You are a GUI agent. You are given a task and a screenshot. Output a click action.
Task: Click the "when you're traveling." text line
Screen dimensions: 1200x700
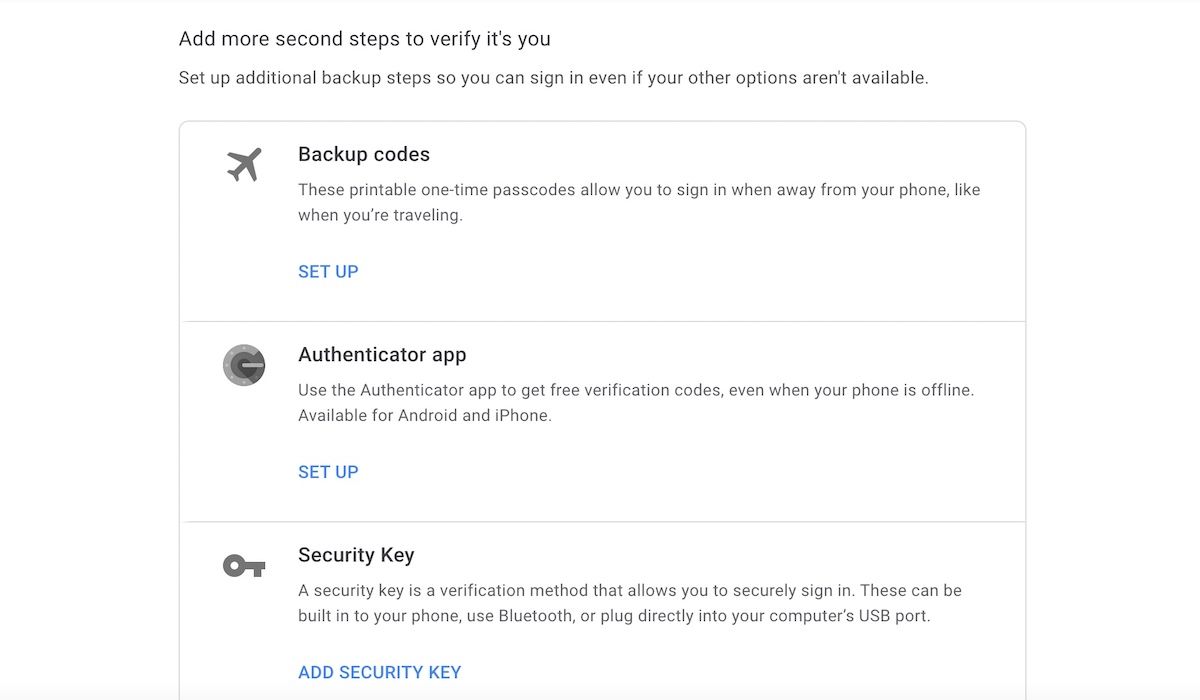point(380,215)
